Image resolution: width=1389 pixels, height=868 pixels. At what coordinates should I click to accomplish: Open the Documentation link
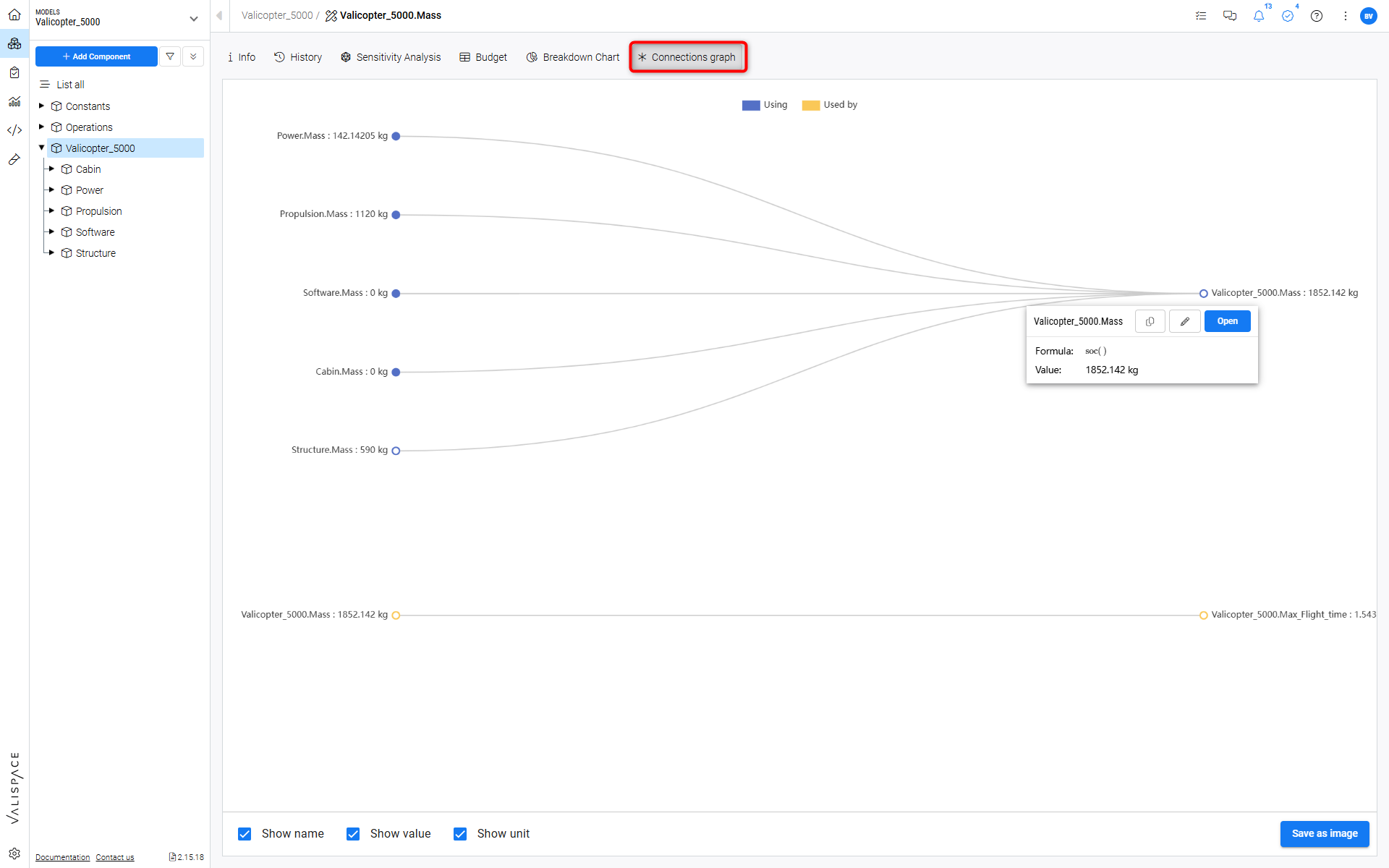pyautogui.click(x=63, y=857)
